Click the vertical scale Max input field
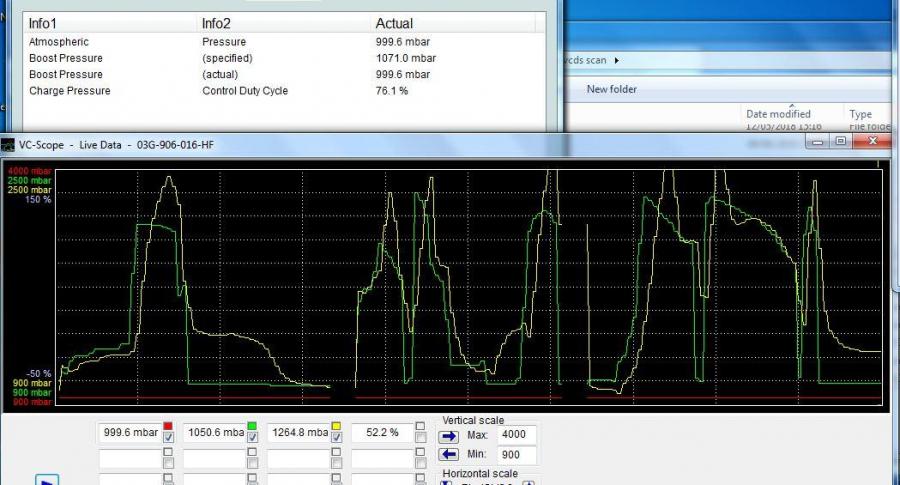The image size is (900, 485). click(x=516, y=435)
